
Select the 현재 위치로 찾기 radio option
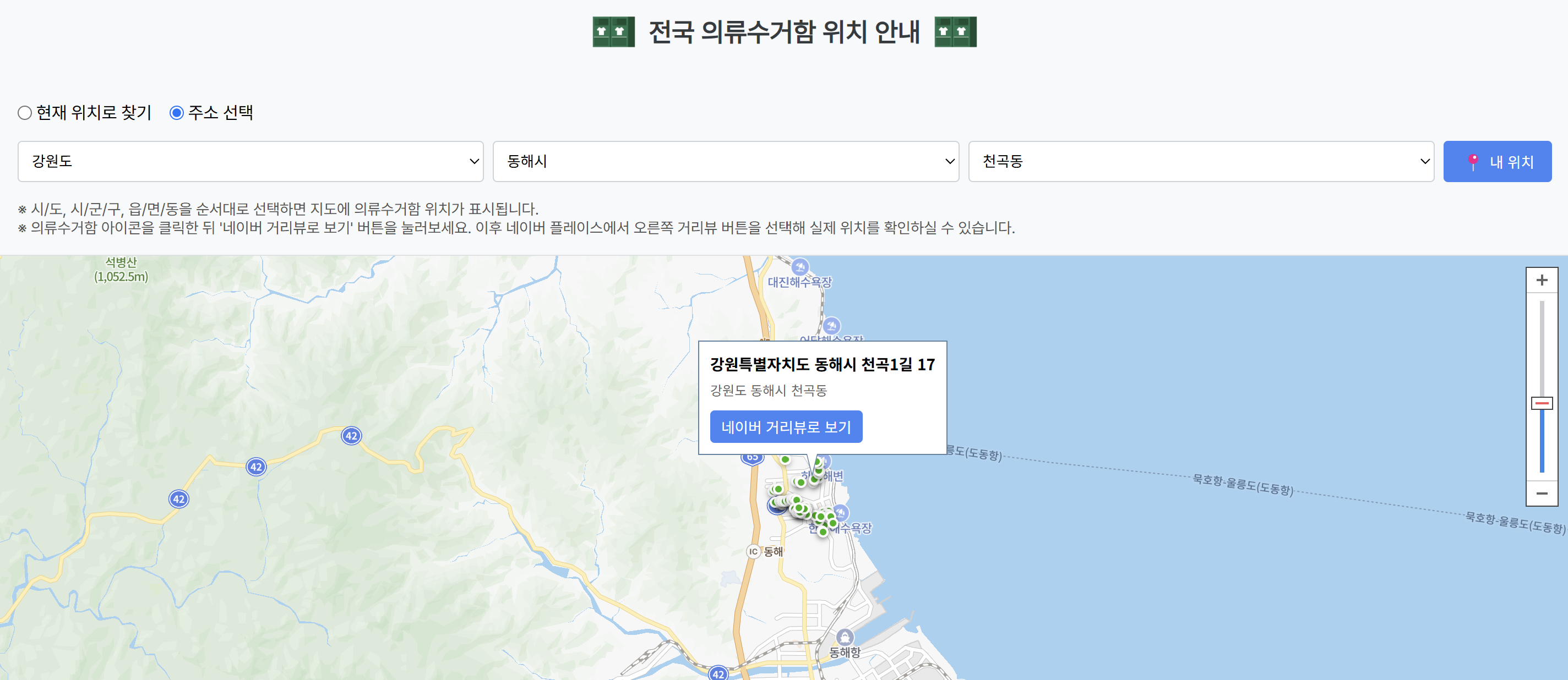click(24, 113)
